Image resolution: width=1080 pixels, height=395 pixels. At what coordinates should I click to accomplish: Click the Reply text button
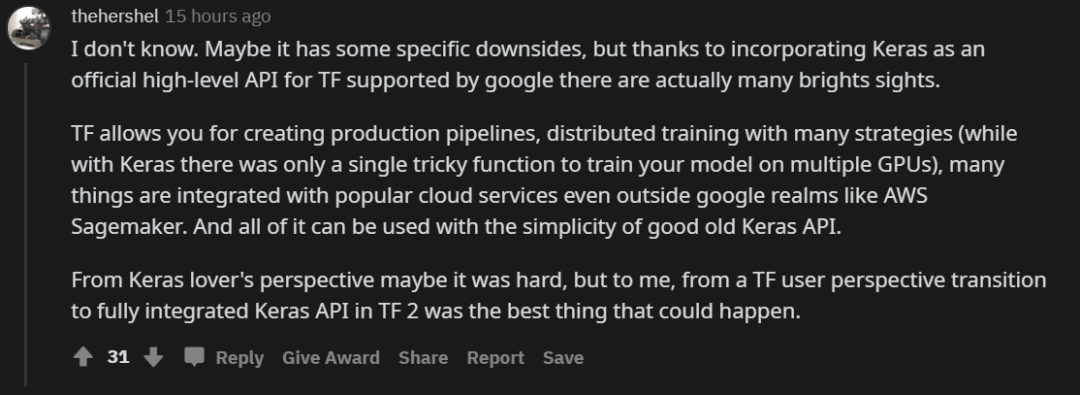click(x=240, y=358)
